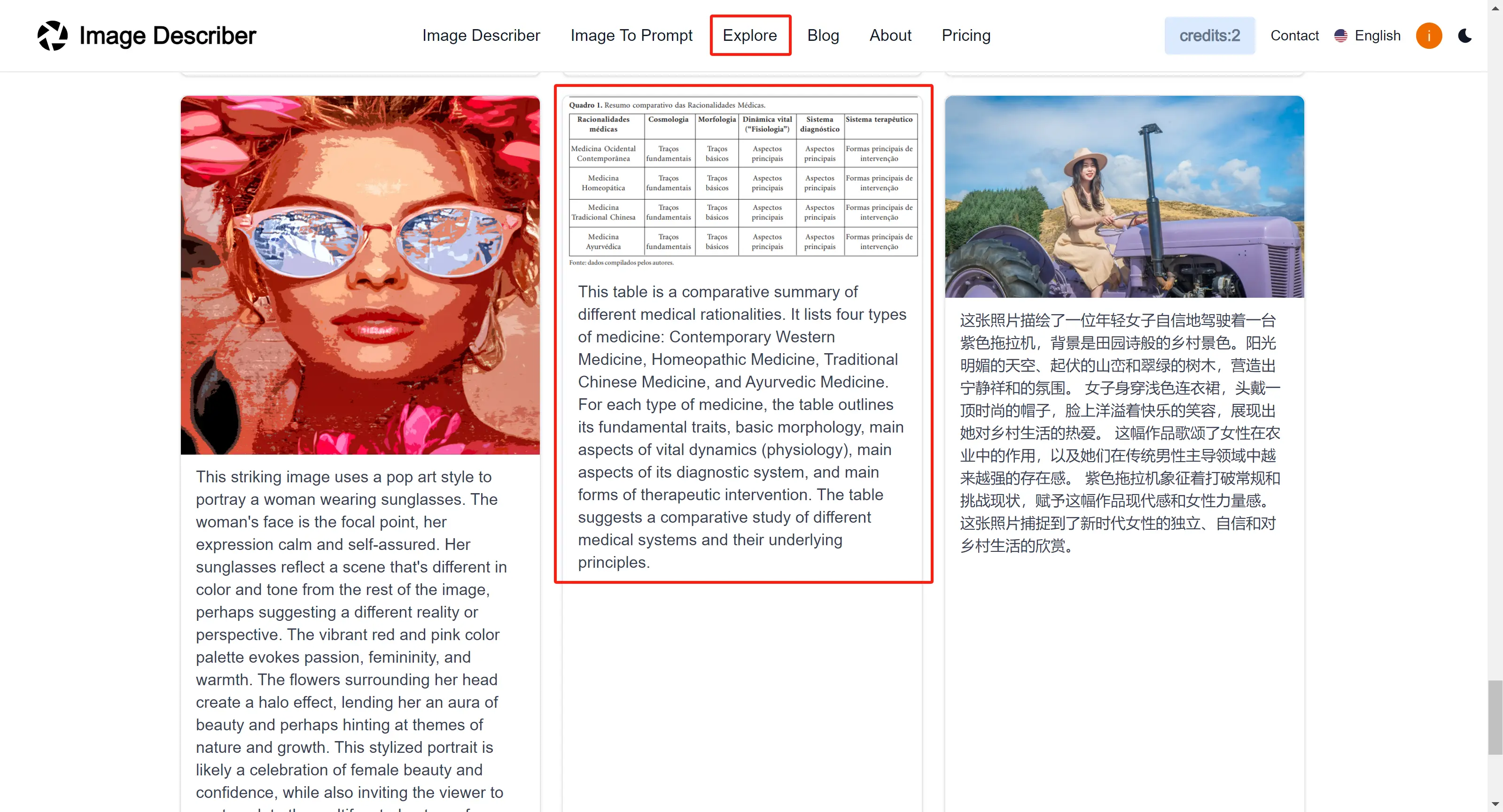Open the Pricing page link
The width and height of the screenshot is (1503, 812).
[966, 35]
